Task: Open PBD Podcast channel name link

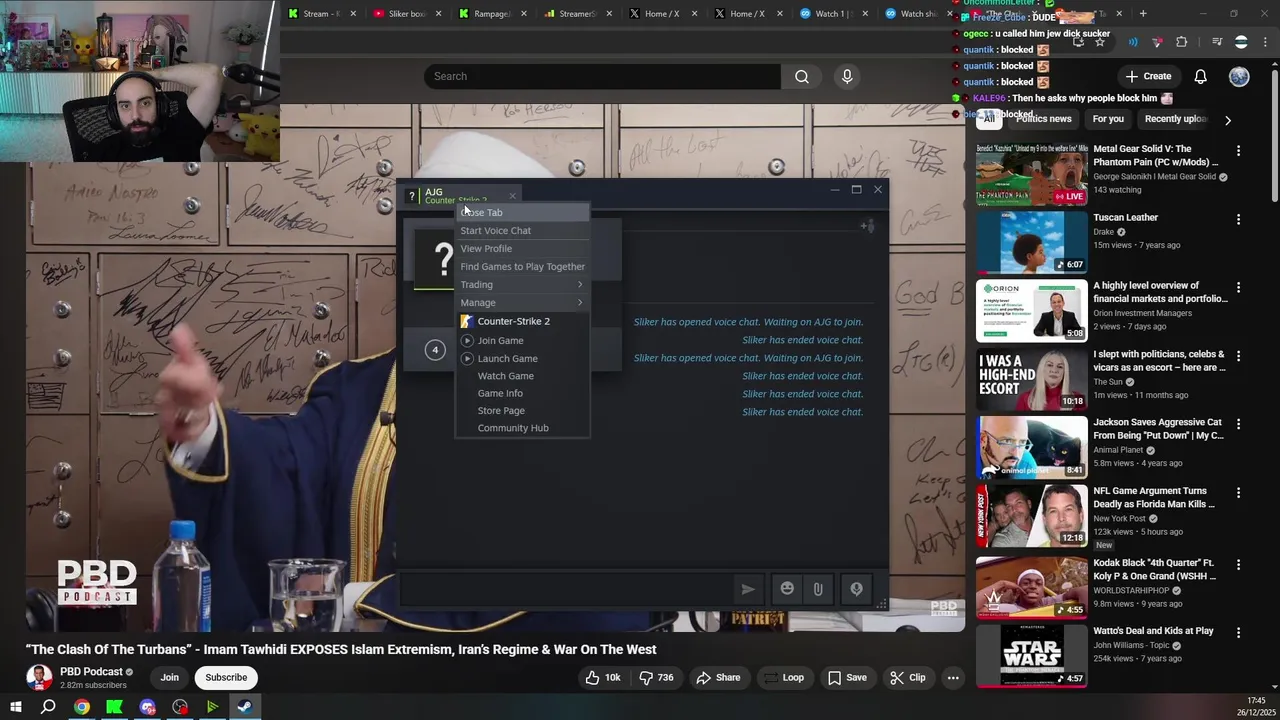Action: click(91, 672)
